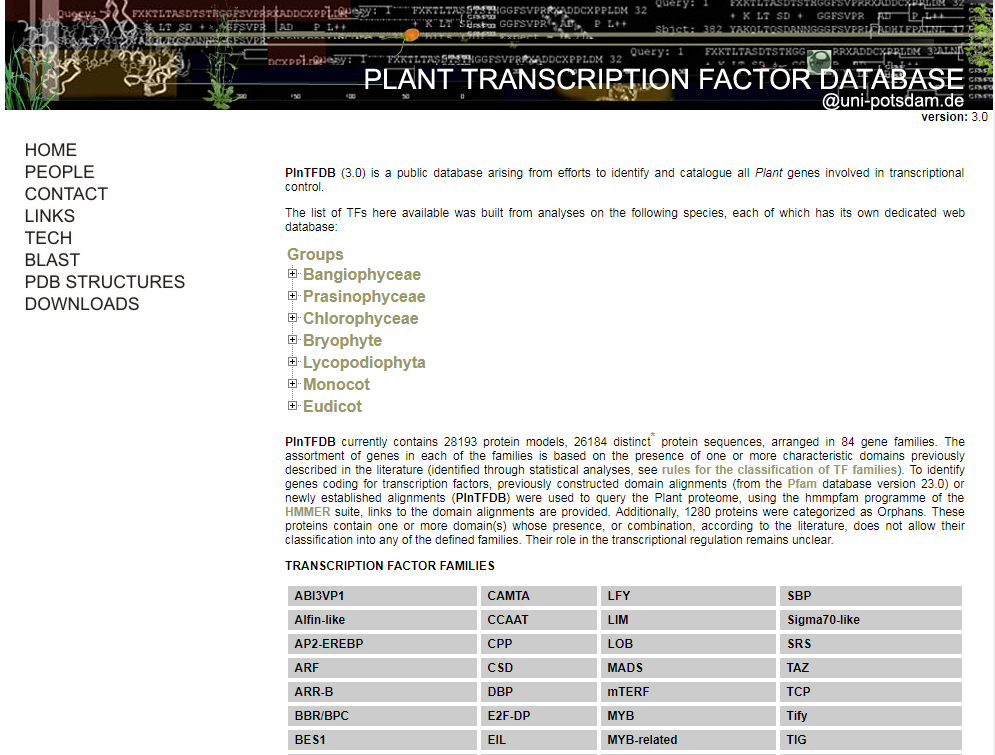Open the BES1 family

tap(382, 740)
